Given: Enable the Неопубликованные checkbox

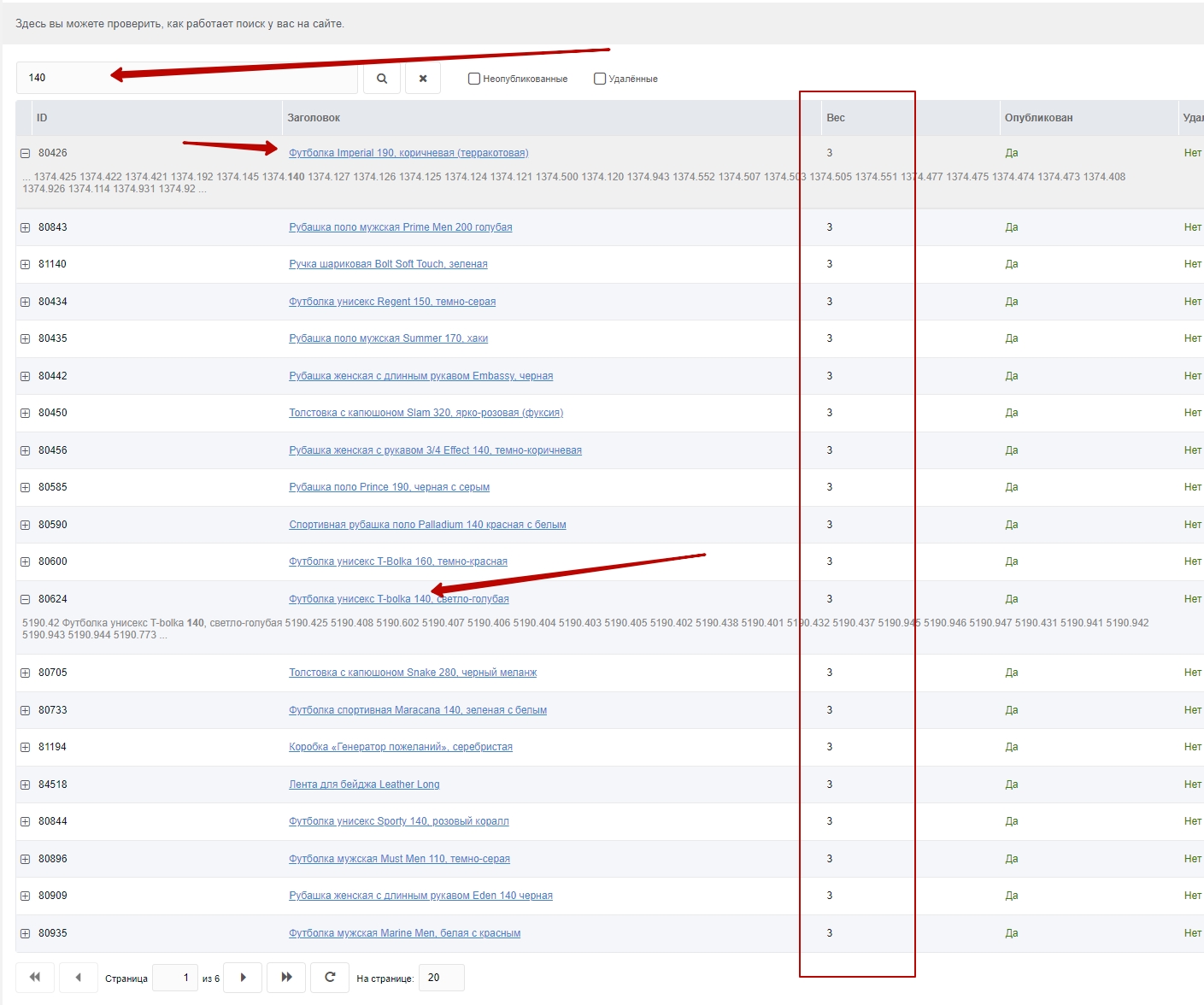Looking at the screenshot, I should click(474, 79).
